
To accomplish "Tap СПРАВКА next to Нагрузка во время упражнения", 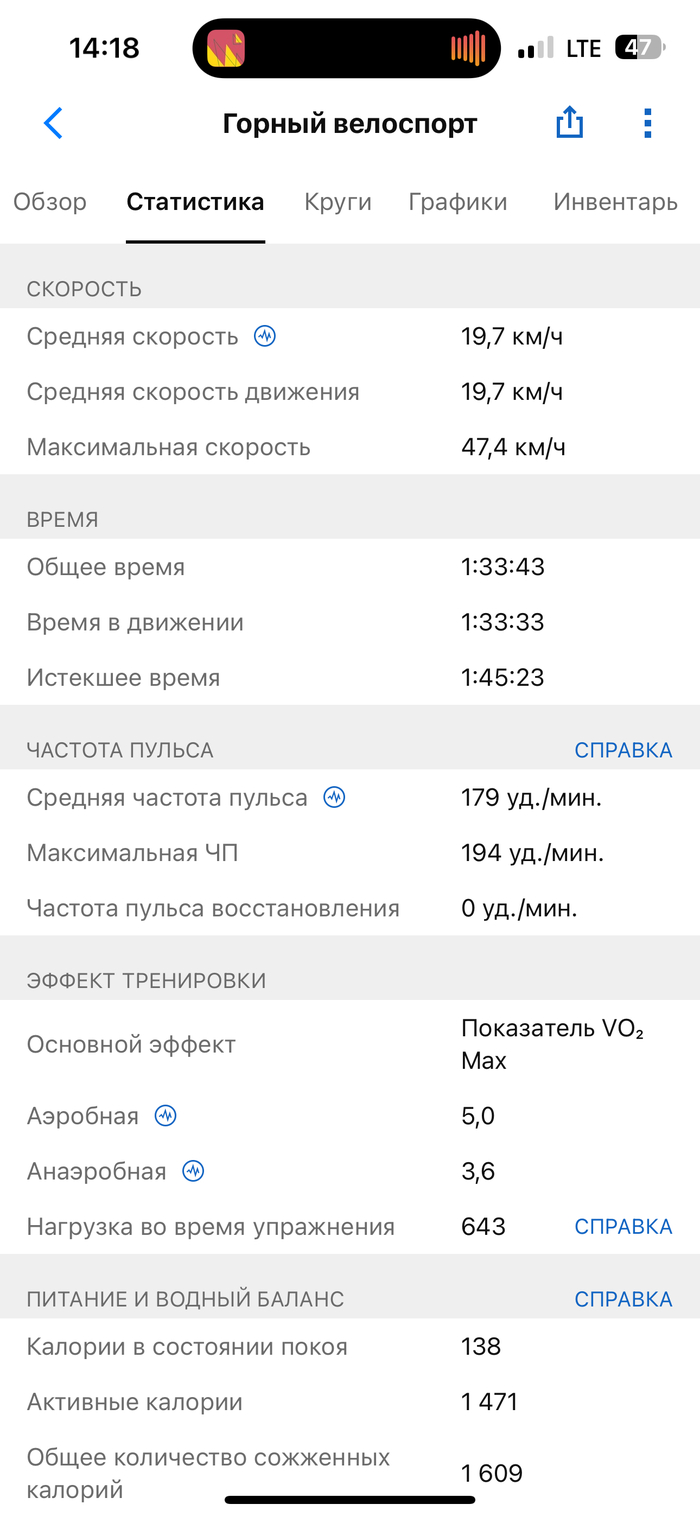I will click(x=623, y=1226).
